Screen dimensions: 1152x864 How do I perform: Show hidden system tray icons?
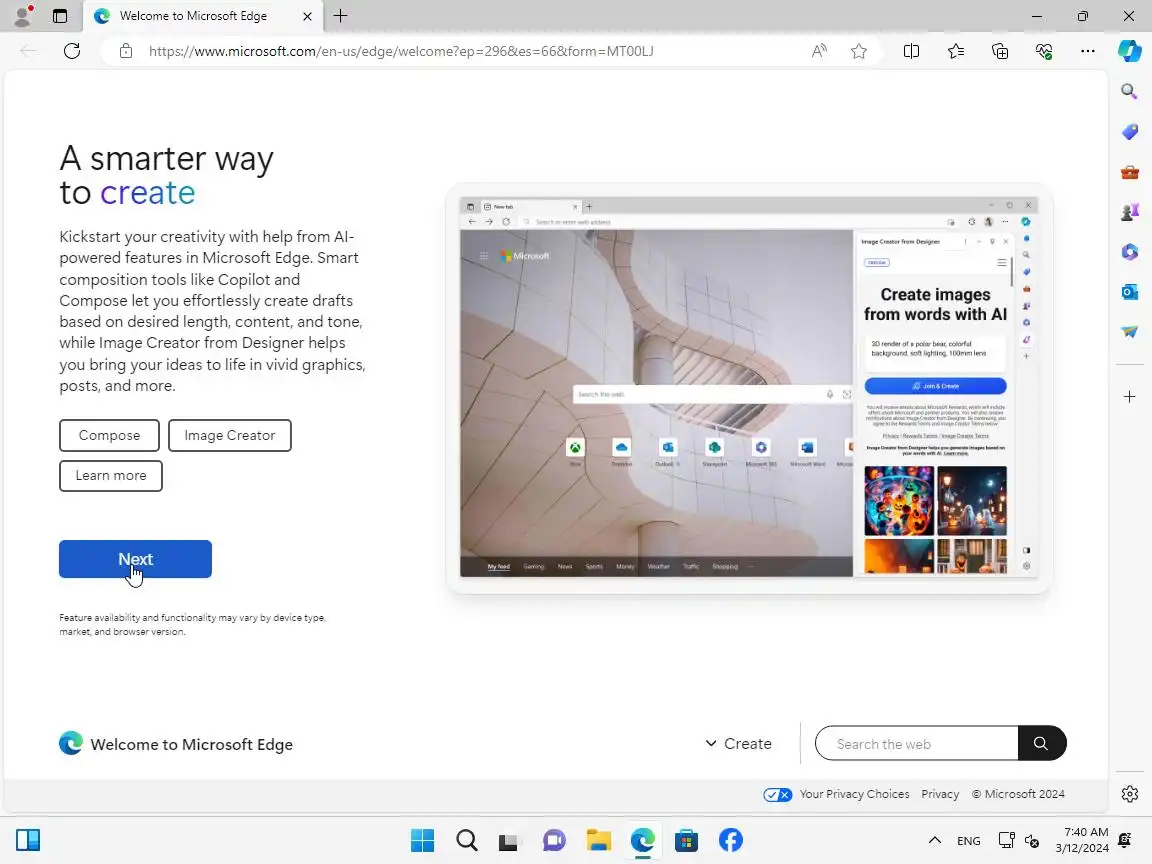[x=935, y=840]
